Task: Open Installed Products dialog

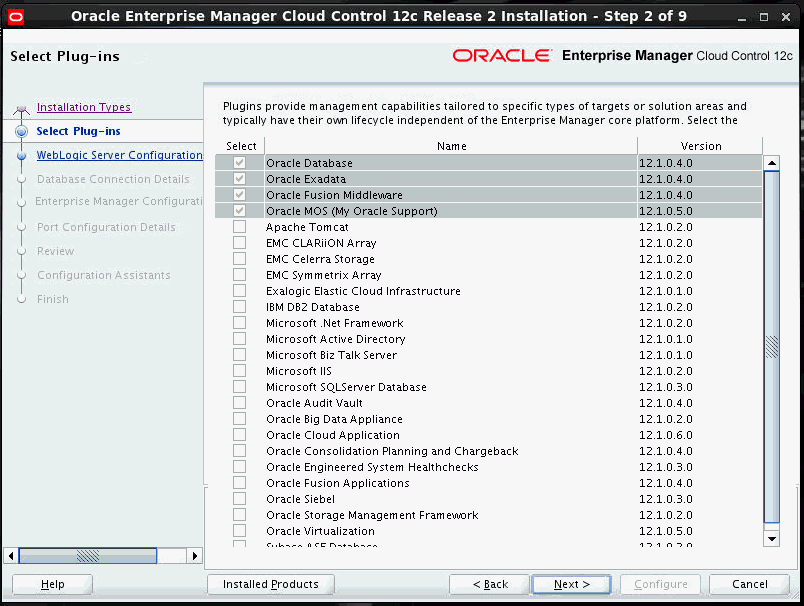Action: (x=271, y=584)
